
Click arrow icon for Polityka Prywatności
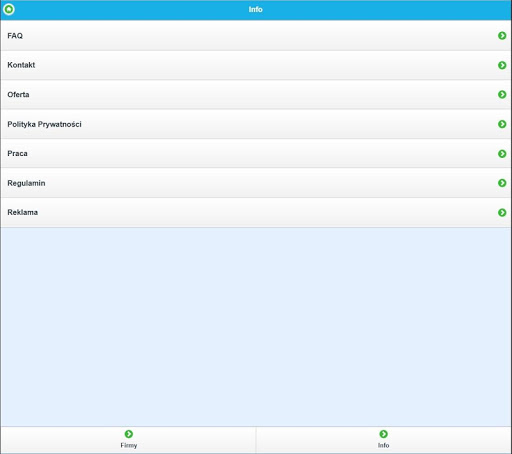(502, 124)
